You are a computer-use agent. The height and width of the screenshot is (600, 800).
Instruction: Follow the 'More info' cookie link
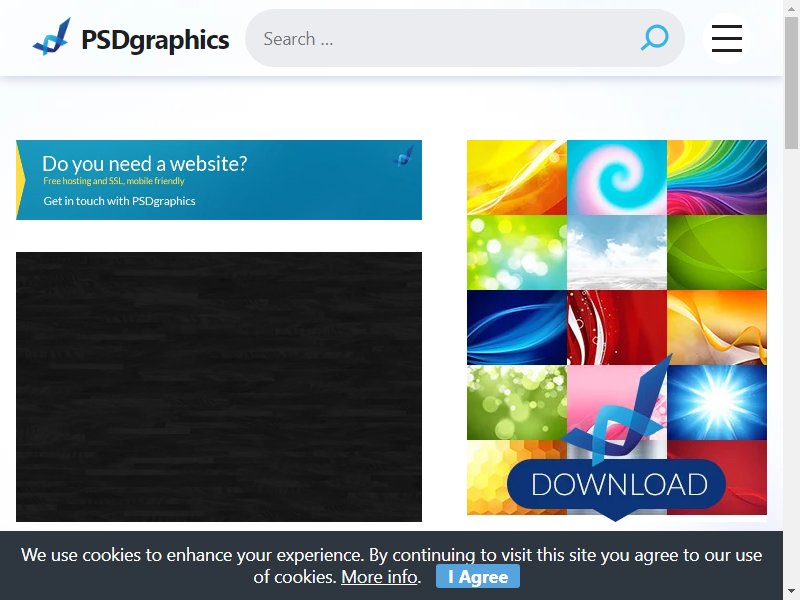coord(379,577)
